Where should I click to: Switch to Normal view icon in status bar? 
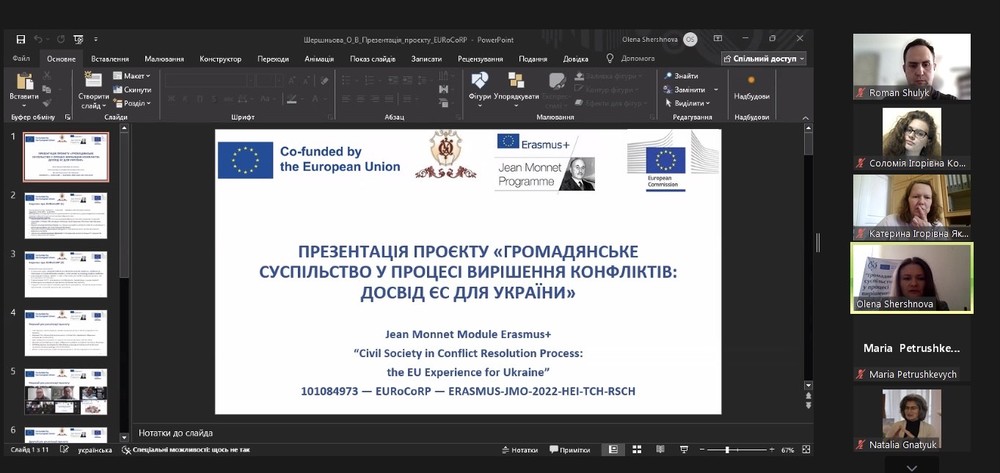(x=613, y=449)
